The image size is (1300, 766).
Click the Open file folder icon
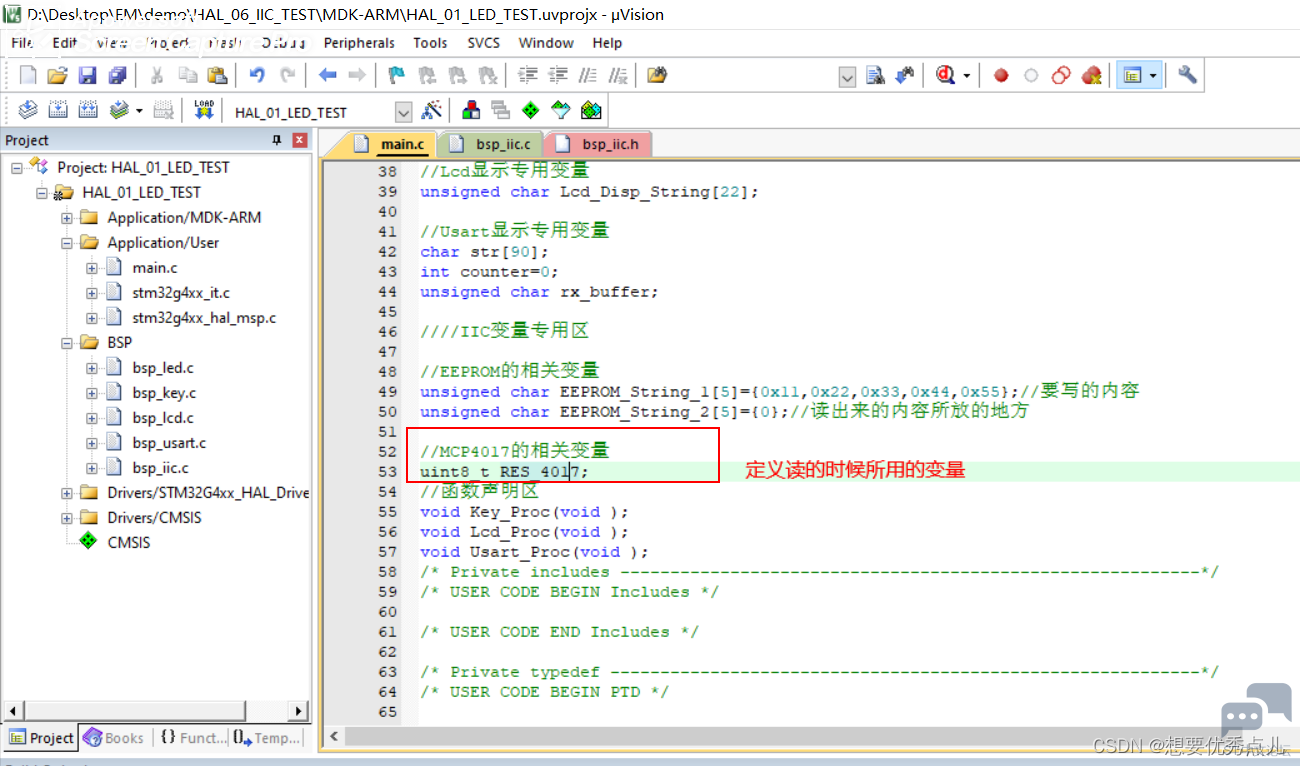point(58,75)
